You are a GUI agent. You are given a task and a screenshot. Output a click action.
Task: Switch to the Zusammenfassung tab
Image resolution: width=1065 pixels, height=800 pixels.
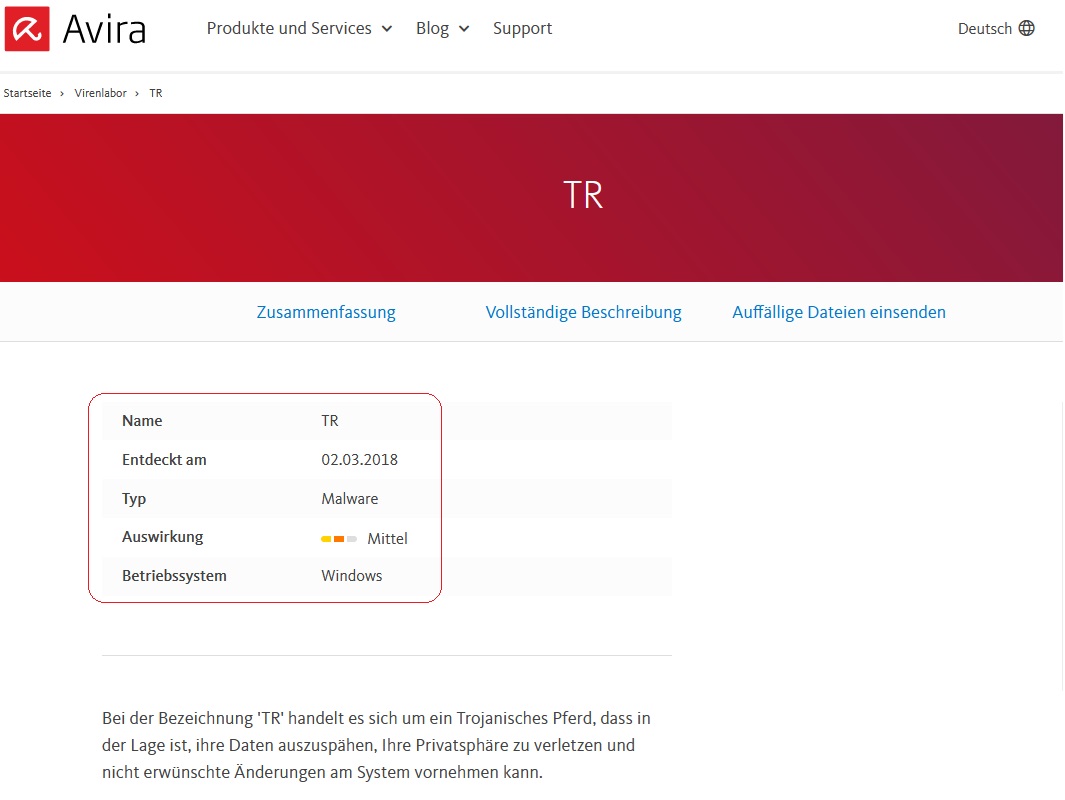(x=326, y=312)
